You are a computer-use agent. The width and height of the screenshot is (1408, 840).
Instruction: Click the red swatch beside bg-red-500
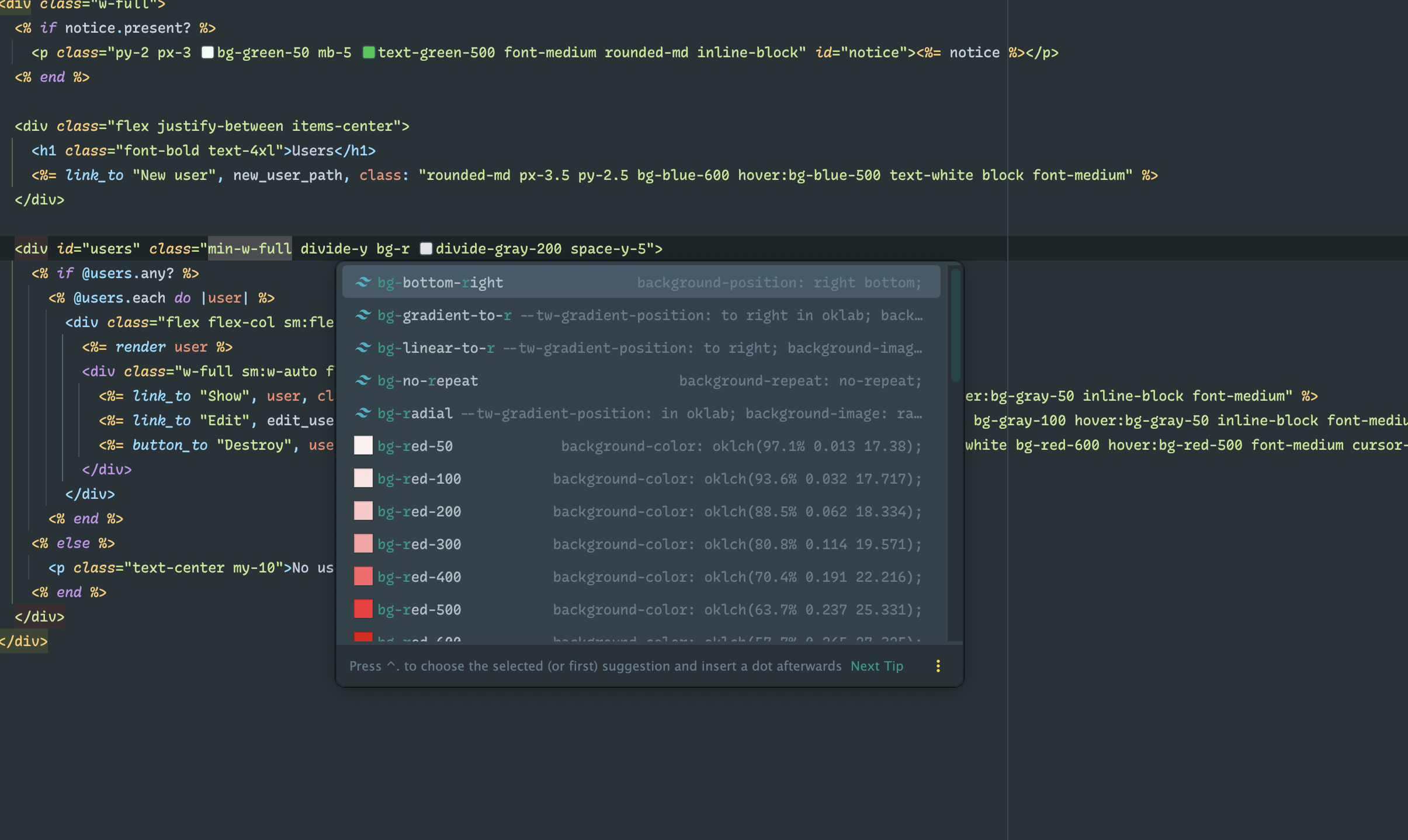tap(362, 609)
